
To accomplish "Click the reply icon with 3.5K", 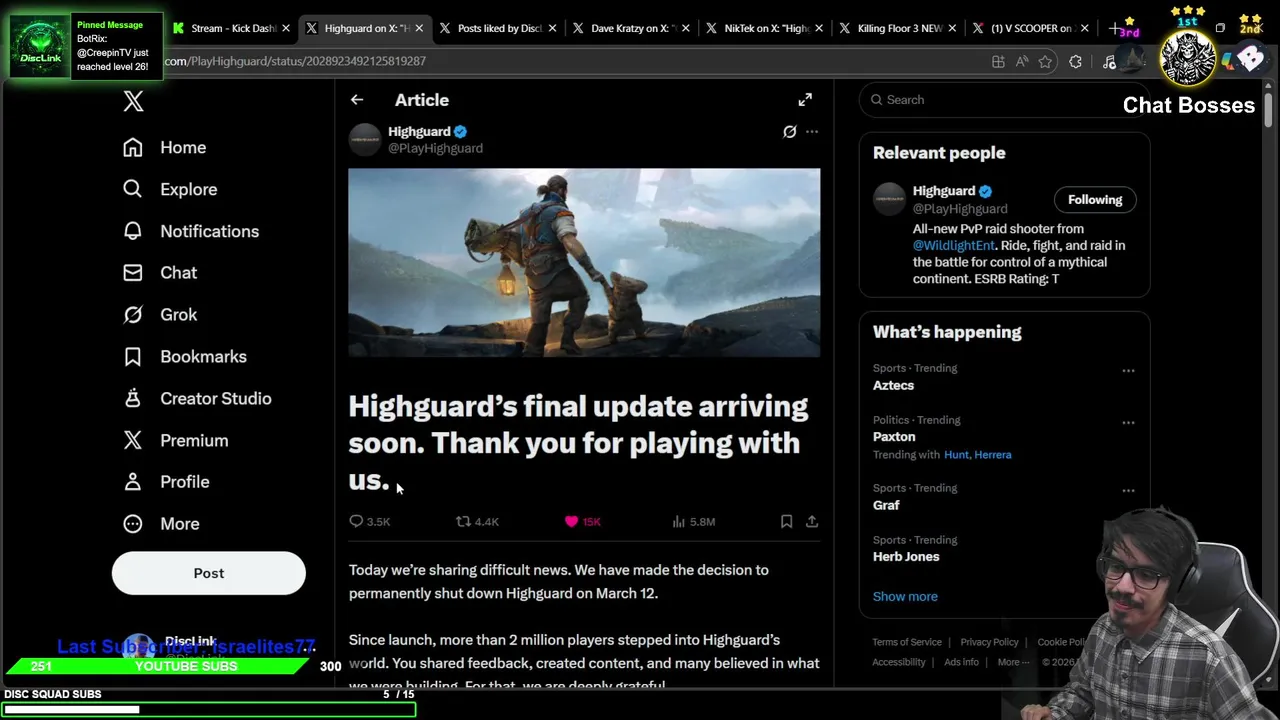I will click(x=356, y=521).
